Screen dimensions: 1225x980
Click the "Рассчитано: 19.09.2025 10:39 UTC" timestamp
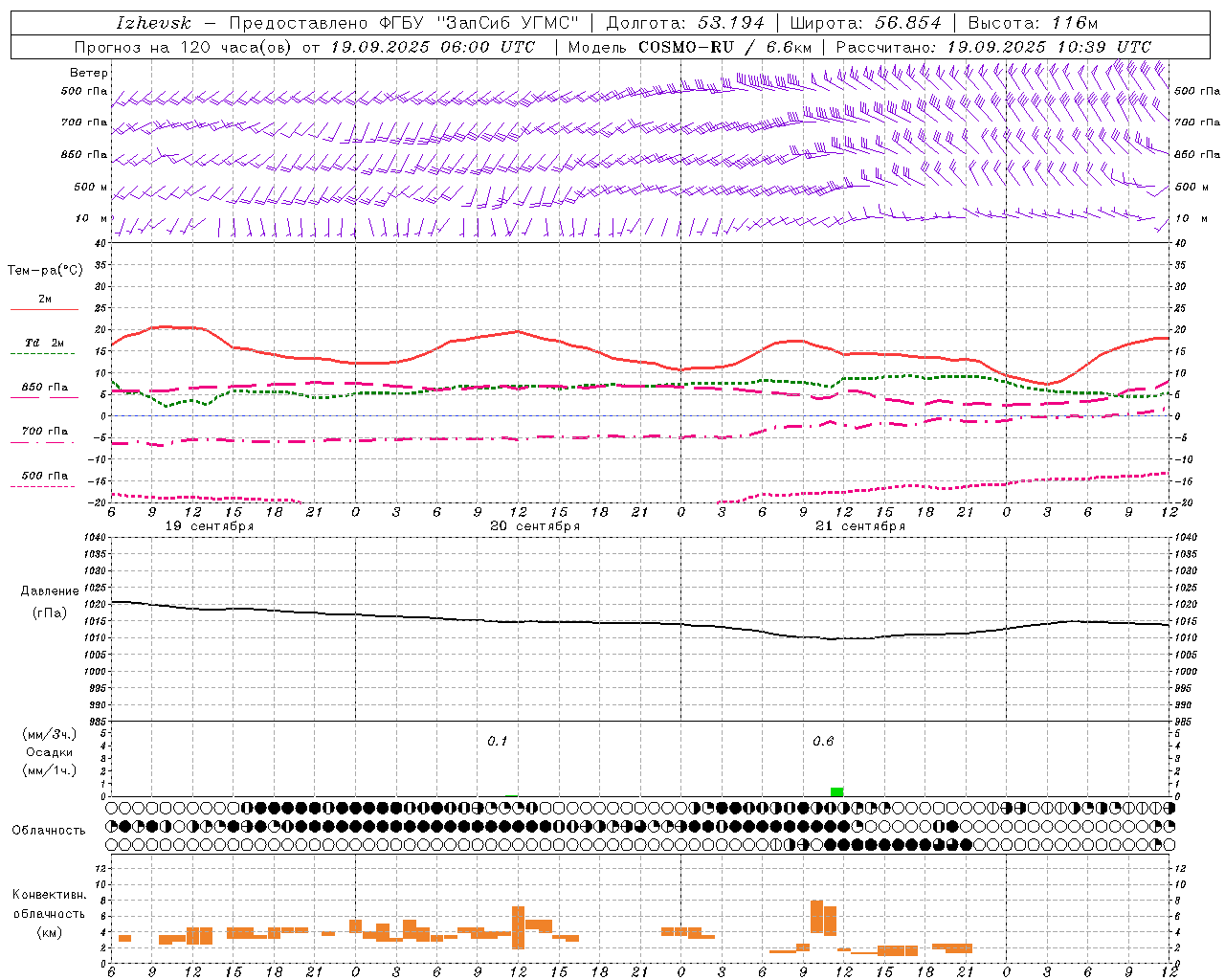(x=993, y=47)
